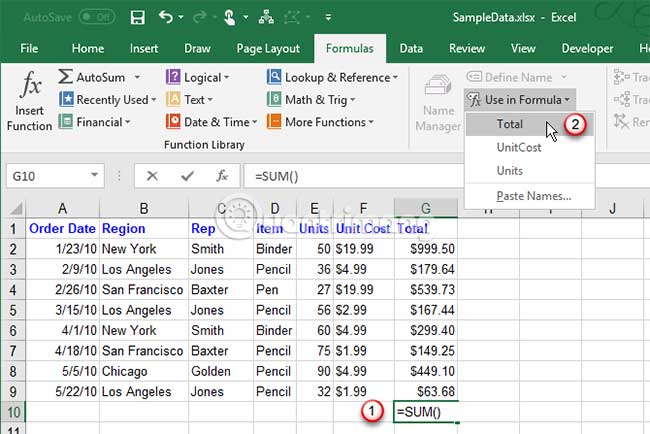650x434 pixels.
Task: Select column A header
Action: [x=63, y=208]
